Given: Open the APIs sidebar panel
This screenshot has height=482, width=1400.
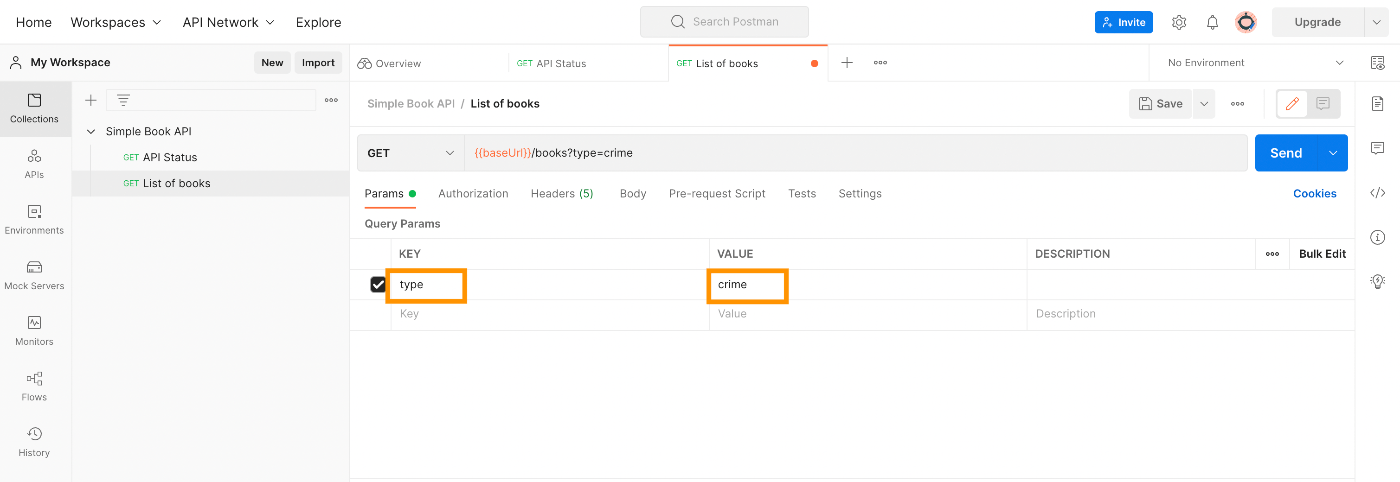Looking at the screenshot, I should tap(35, 165).
